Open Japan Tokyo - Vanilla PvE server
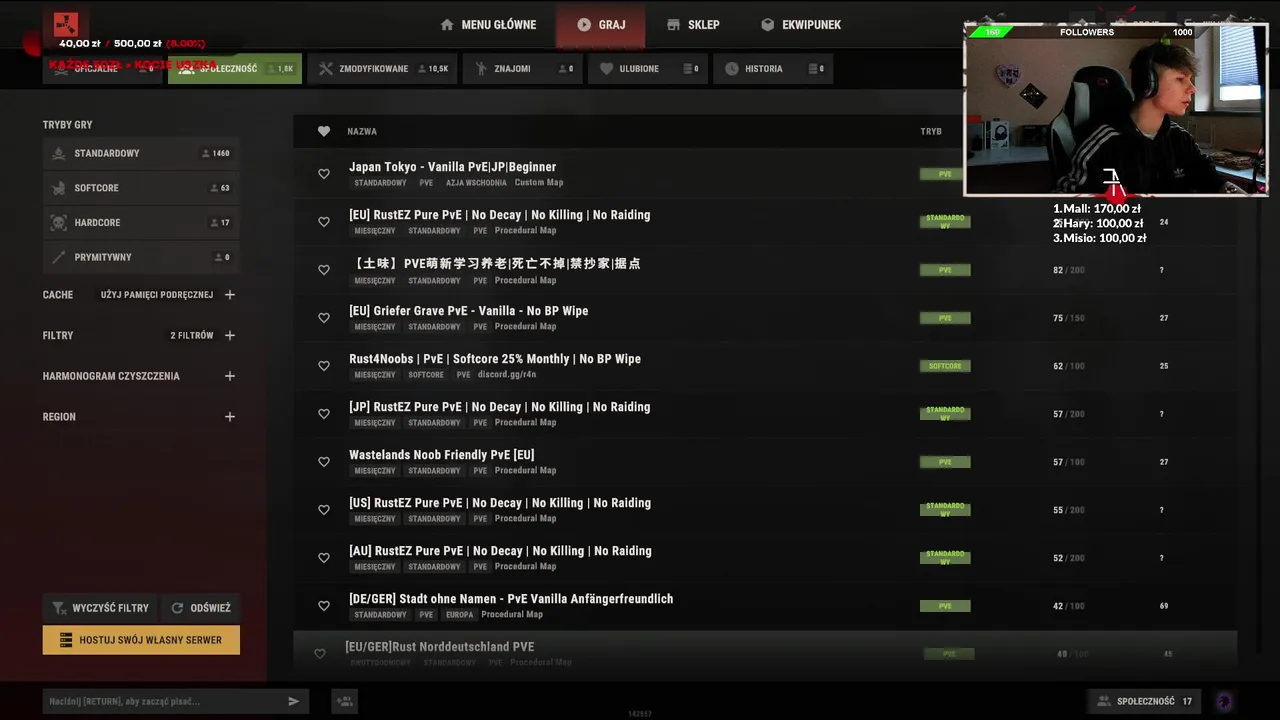The width and height of the screenshot is (1280, 720). (765, 174)
